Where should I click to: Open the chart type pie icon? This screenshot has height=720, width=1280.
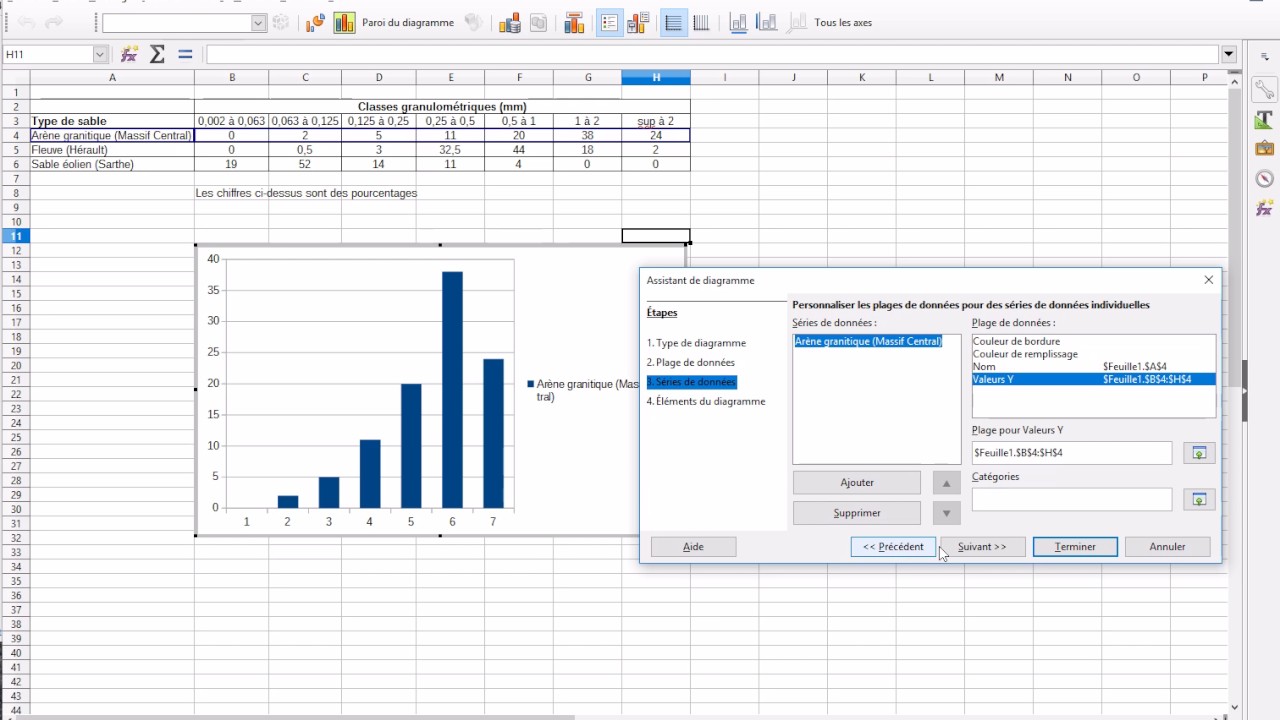(x=316, y=23)
